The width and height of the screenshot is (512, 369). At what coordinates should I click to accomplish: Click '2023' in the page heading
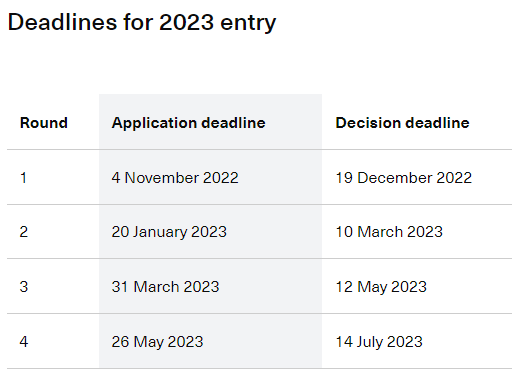186,22
